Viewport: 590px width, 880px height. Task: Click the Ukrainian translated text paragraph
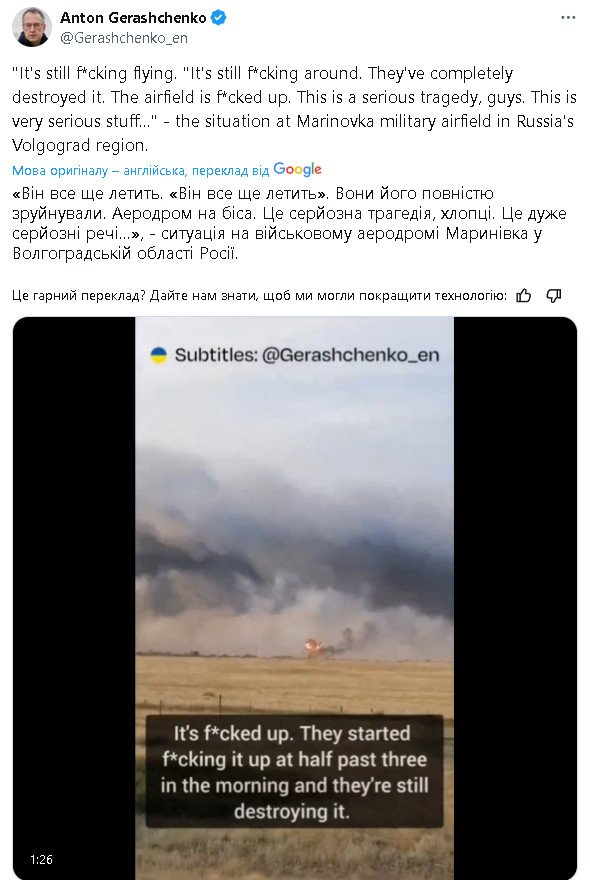(289, 223)
